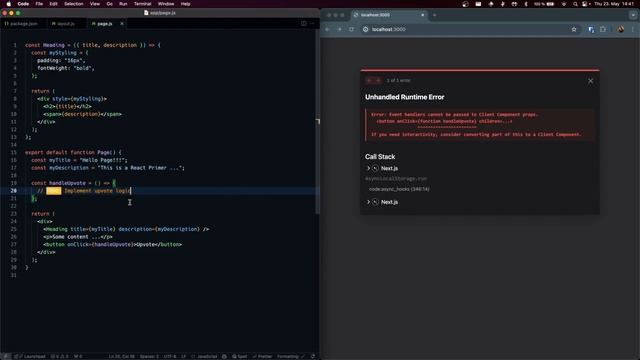The image size is (640, 360).
Task: Open the Code application menu
Action: point(23,4)
